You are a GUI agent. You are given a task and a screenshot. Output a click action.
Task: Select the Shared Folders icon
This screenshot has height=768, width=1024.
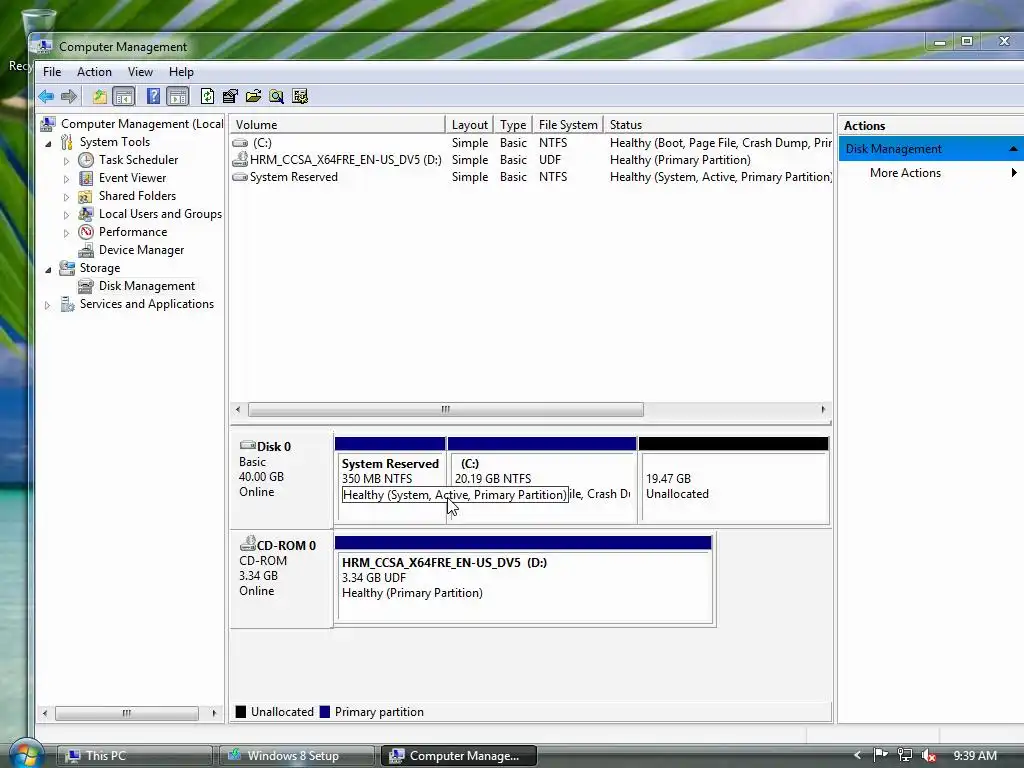[x=85, y=197]
